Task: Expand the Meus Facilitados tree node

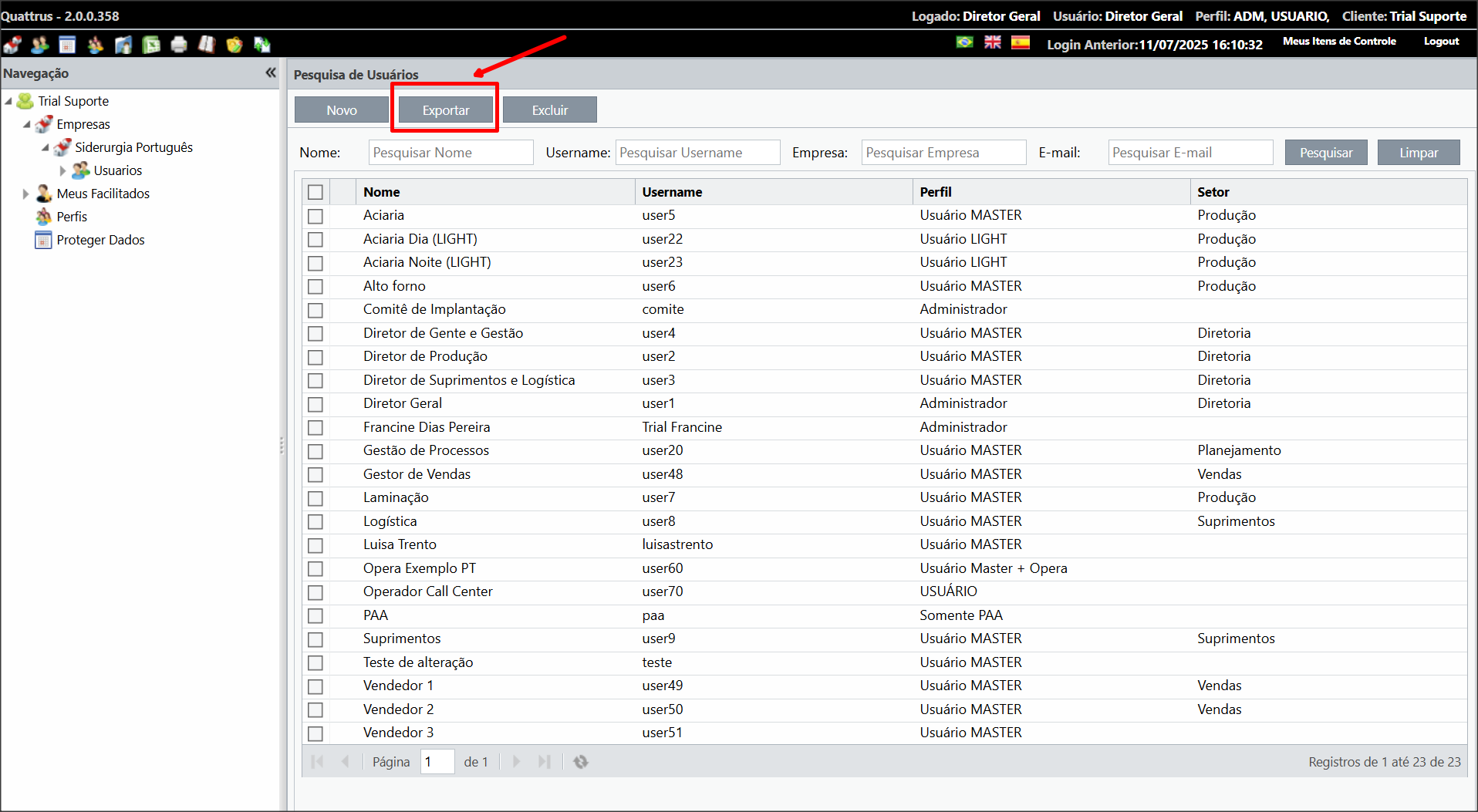Action: pyautogui.click(x=25, y=194)
